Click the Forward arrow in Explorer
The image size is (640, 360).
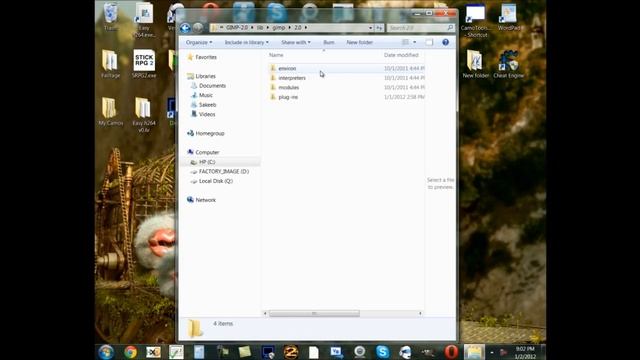pyautogui.click(x=198, y=28)
